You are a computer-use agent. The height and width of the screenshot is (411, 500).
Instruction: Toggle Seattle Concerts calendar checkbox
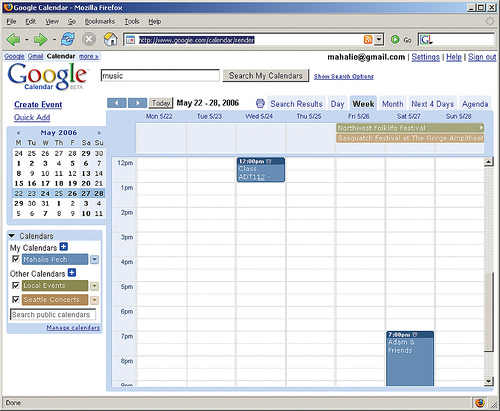[x=16, y=299]
